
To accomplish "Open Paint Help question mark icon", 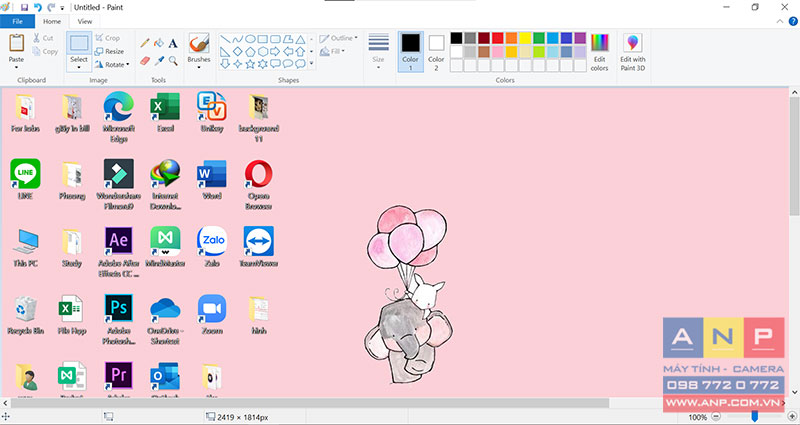I will [793, 21].
